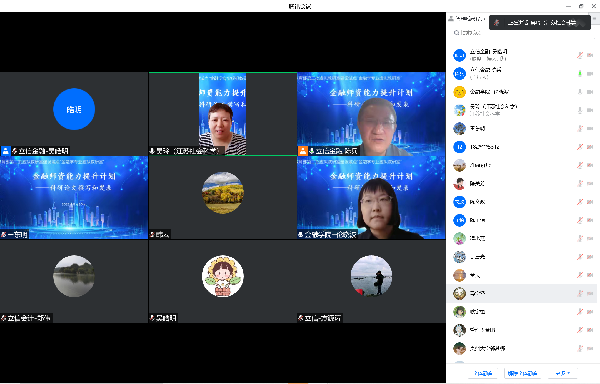Click the dark mute notification banner
The image size is (600, 384).
540,23
